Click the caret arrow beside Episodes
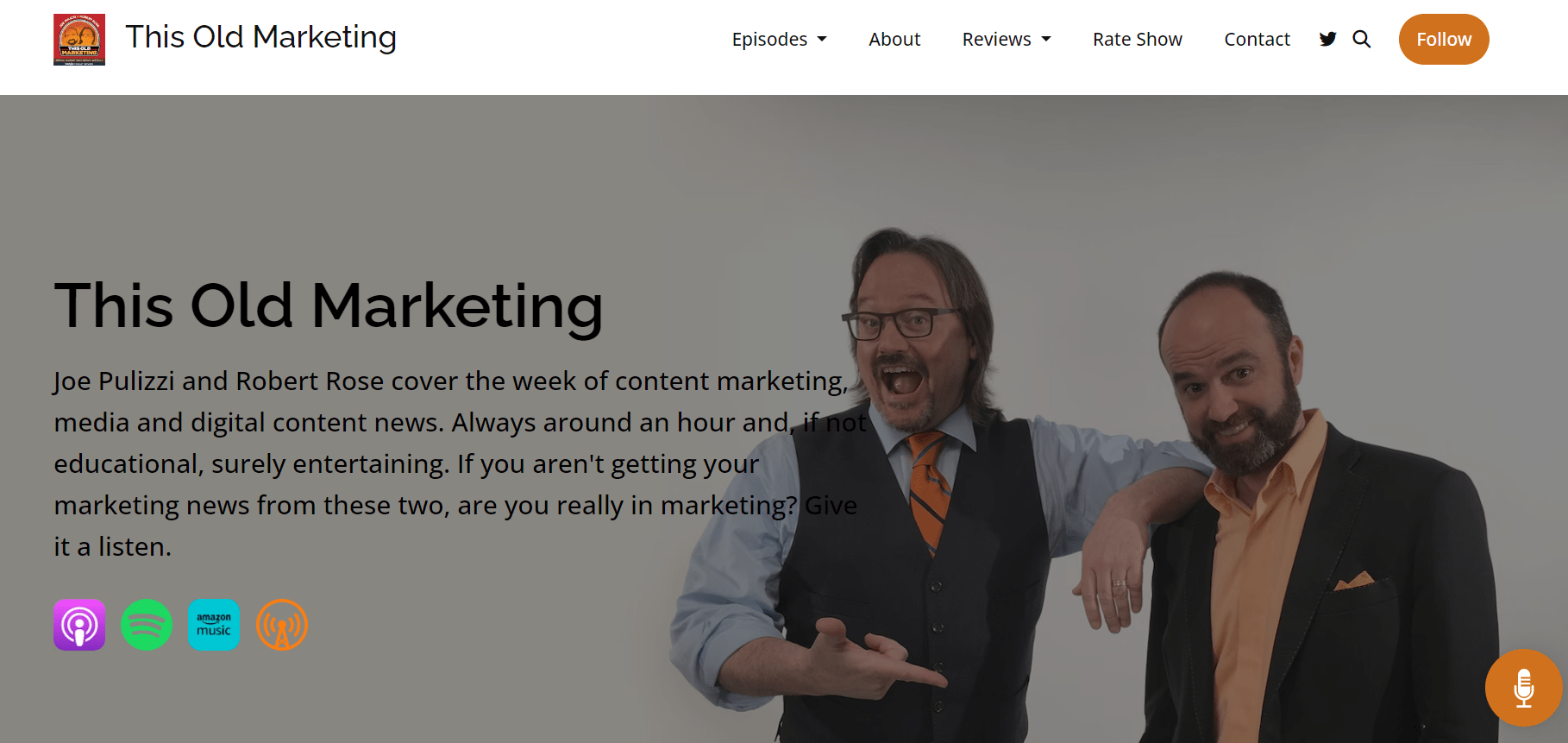1568x743 pixels. point(822,40)
